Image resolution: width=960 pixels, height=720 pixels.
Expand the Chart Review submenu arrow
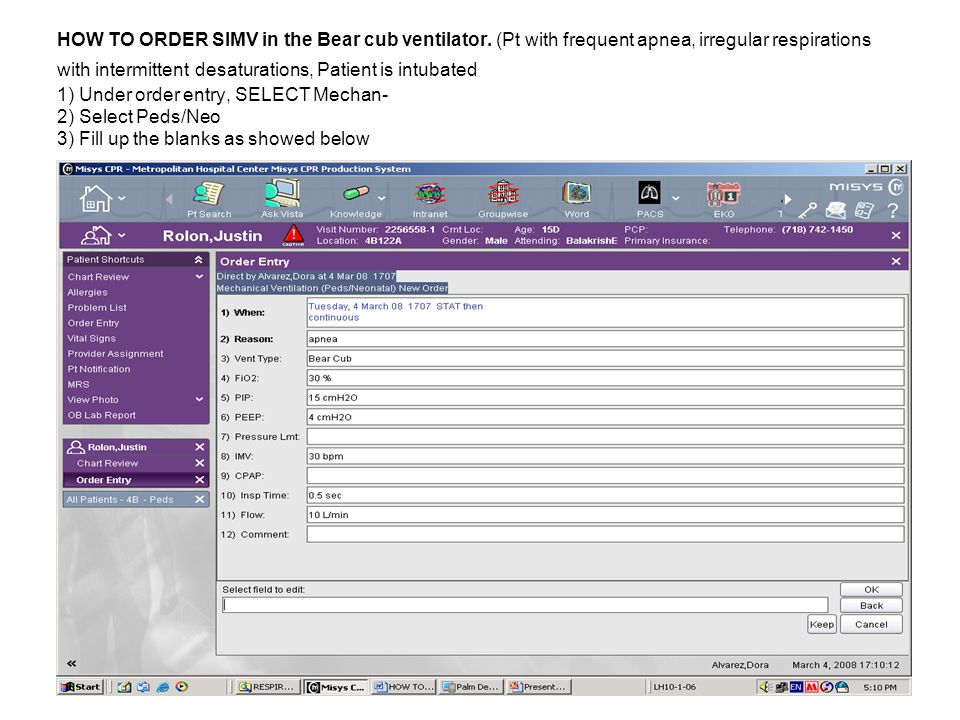(199, 277)
